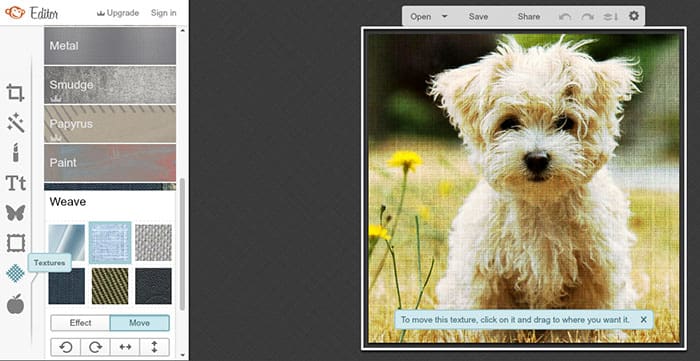Close the move texture tip
The width and height of the screenshot is (700, 361).
pyautogui.click(x=643, y=320)
